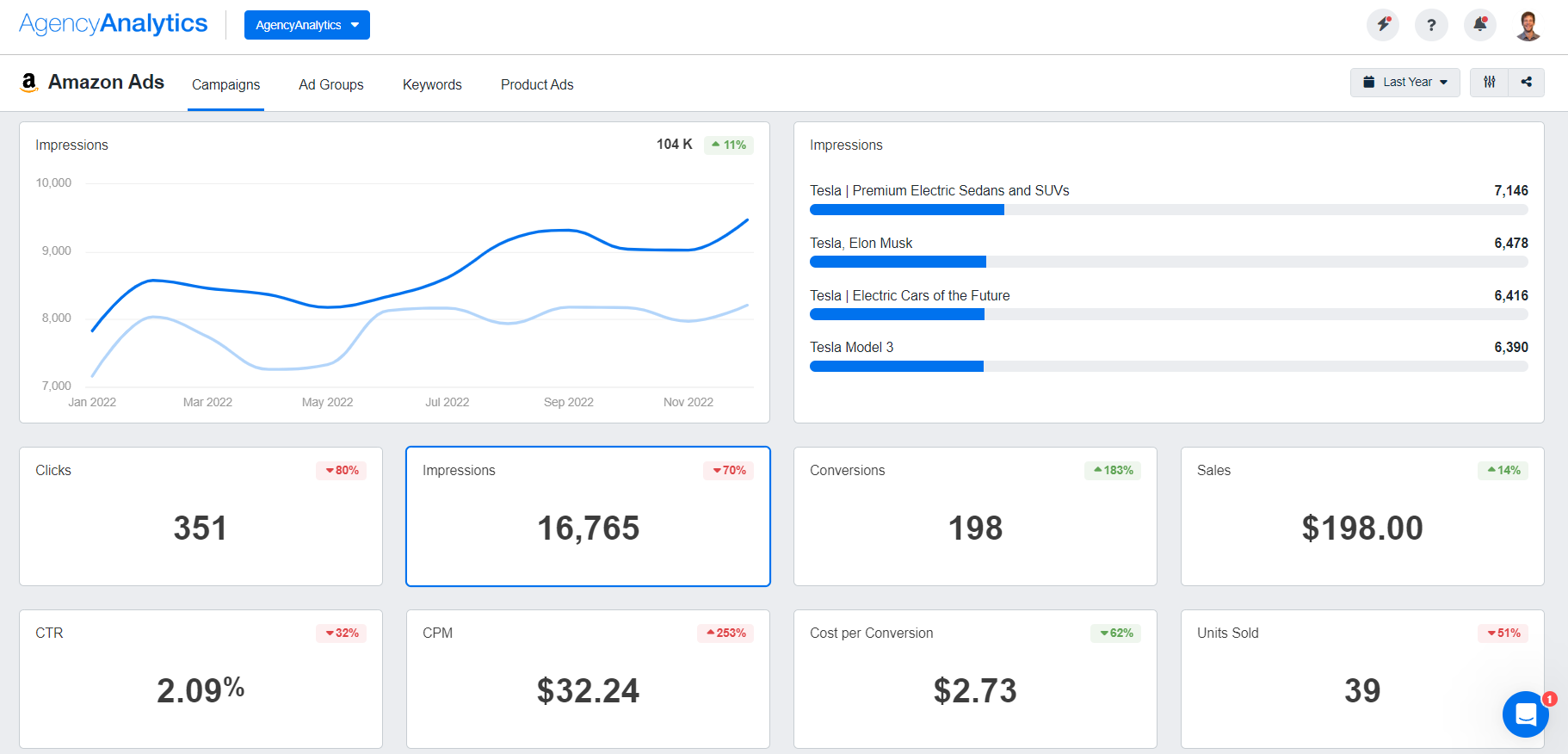The image size is (1568, 754).
Task: Open the lightning bolt quick actions icon
Action: pos(1383,25)
